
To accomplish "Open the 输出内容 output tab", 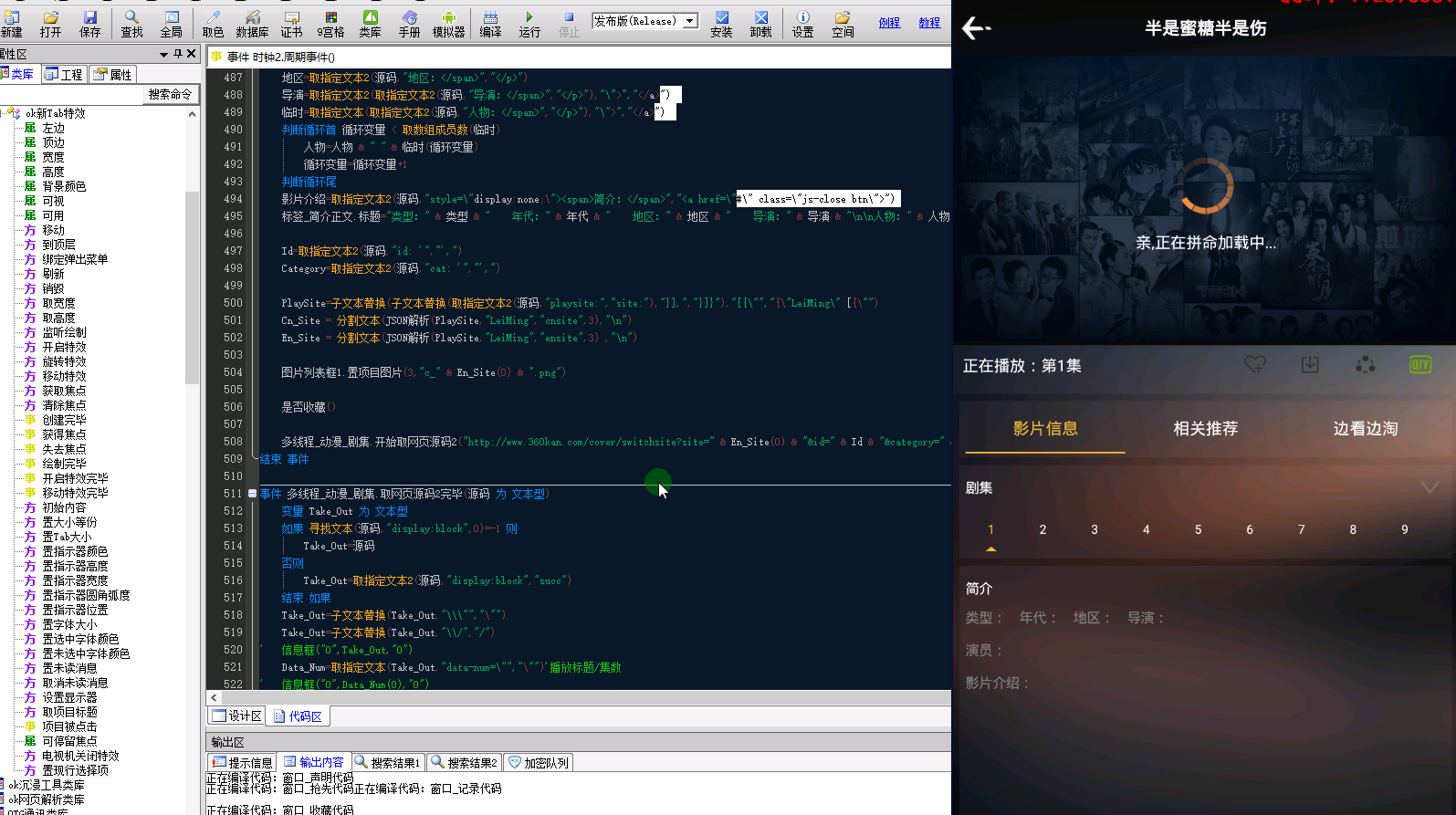I will (314, 762).
